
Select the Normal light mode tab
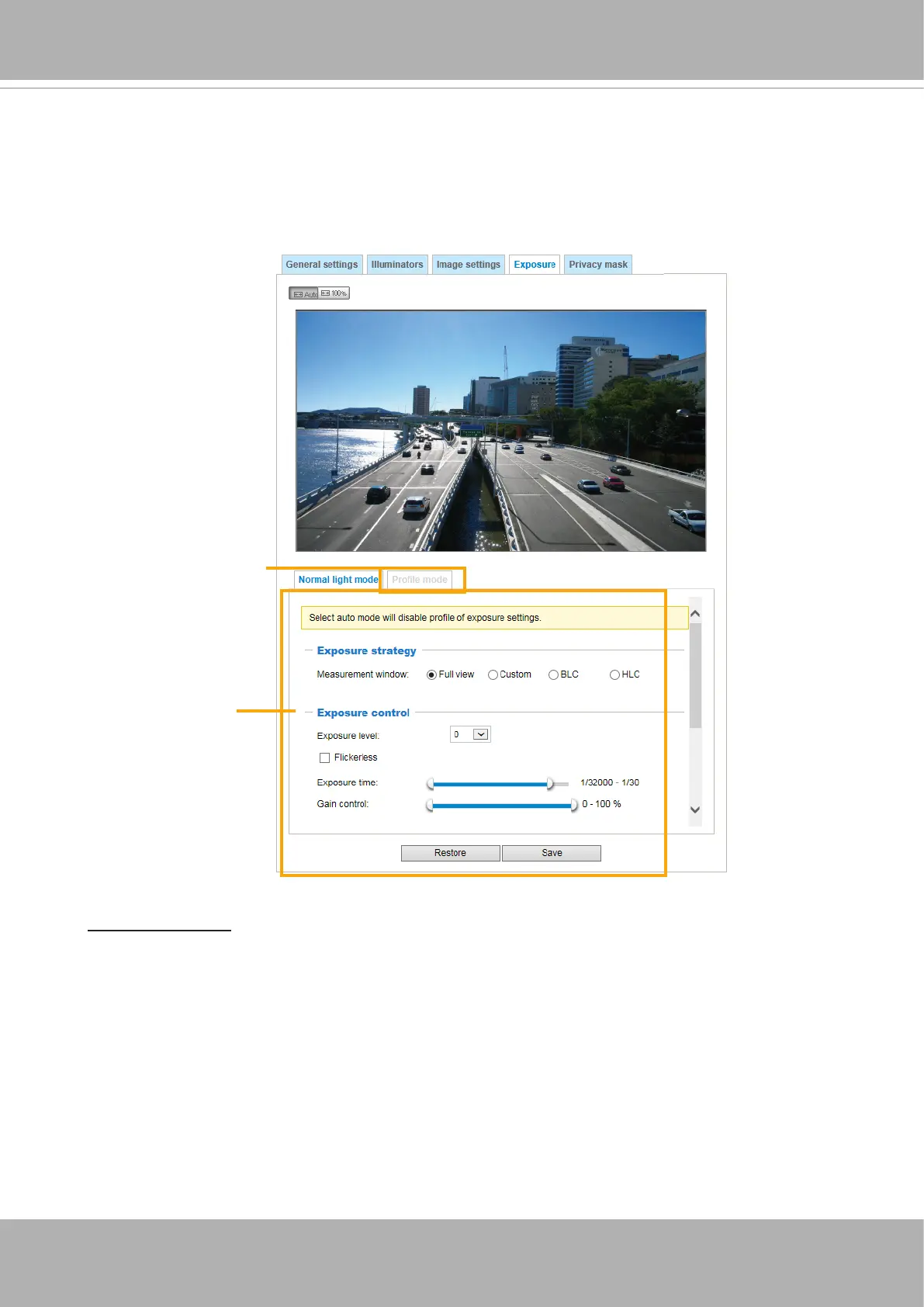tap(338, 580)
